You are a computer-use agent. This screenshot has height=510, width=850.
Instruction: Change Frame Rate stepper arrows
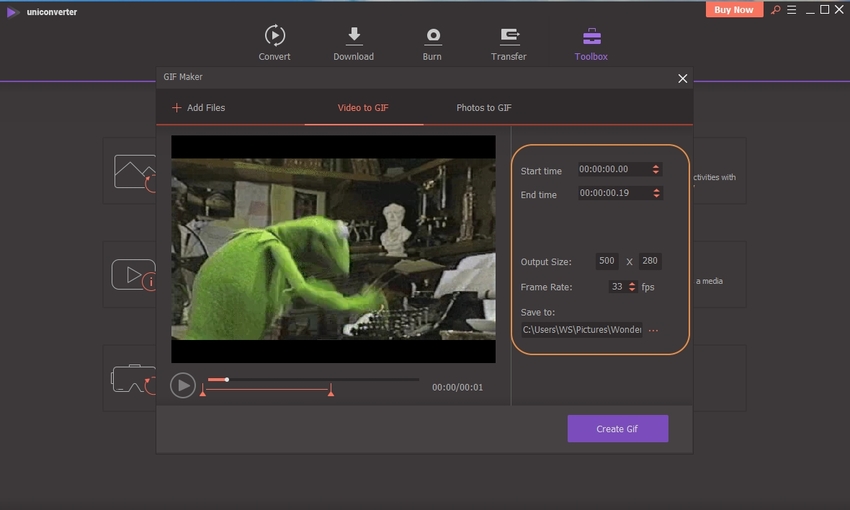tap(631, 287)
